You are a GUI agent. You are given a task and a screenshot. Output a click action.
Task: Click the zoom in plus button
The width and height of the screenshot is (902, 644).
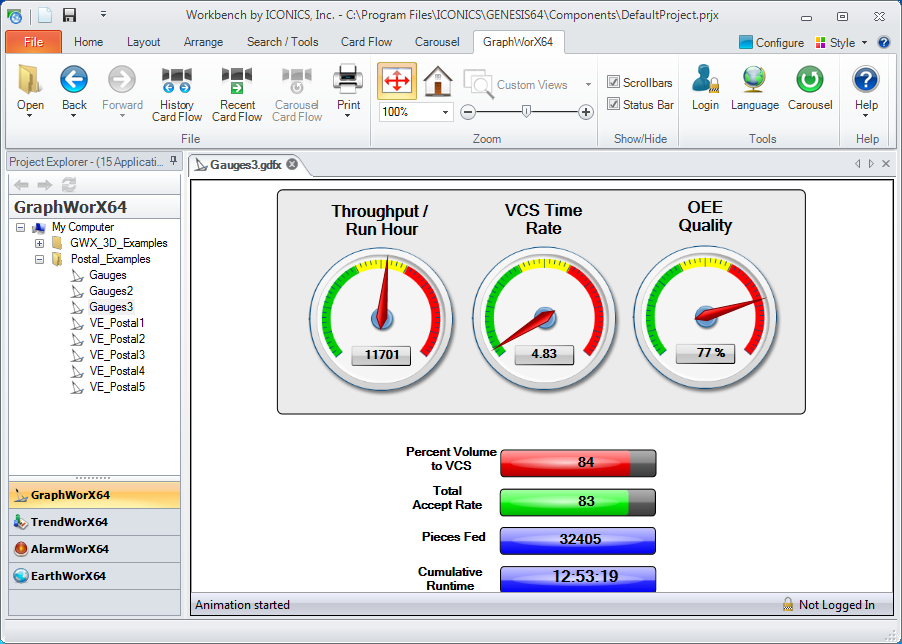586,112
